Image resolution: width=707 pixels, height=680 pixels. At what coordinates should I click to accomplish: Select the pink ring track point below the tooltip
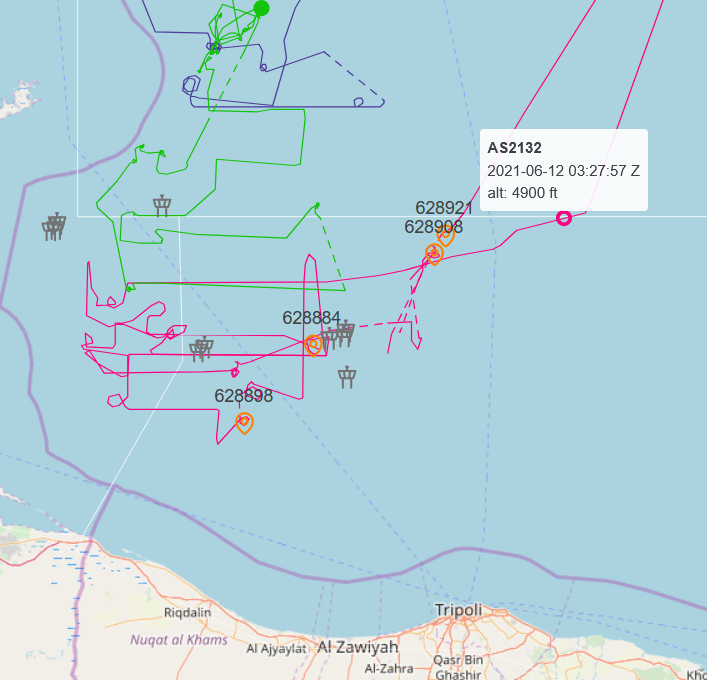[x=564, y=218]
